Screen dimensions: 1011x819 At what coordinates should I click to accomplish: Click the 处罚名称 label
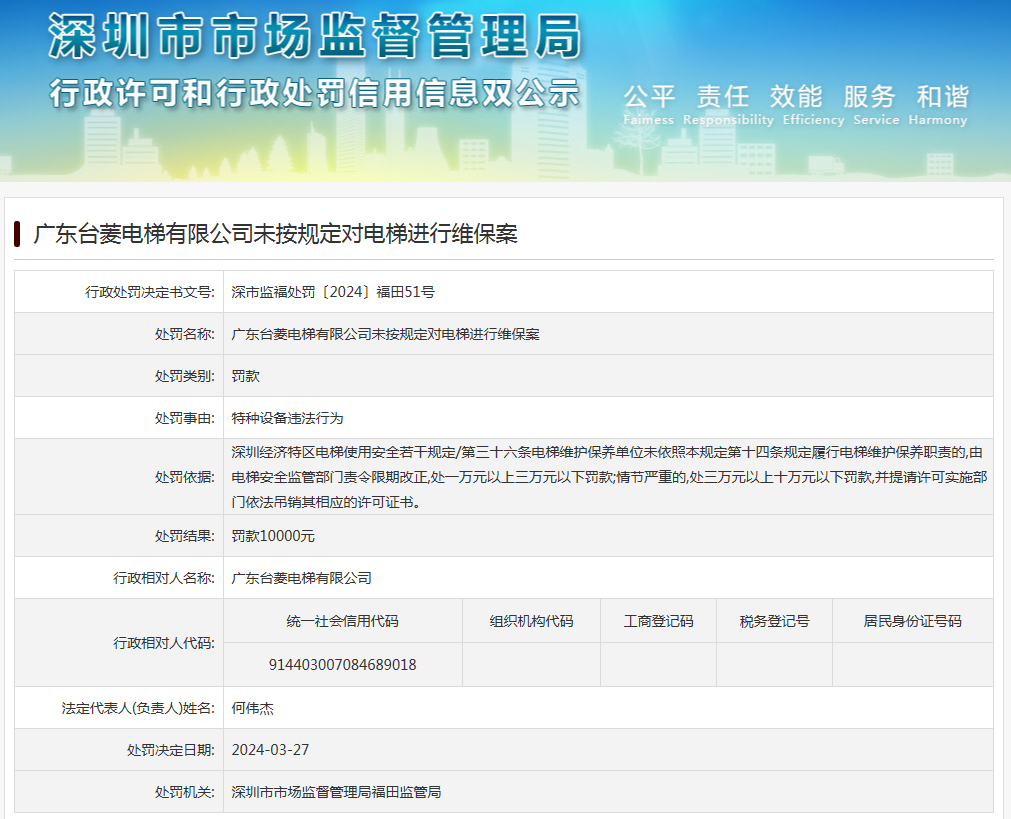[x=184, y=334]
